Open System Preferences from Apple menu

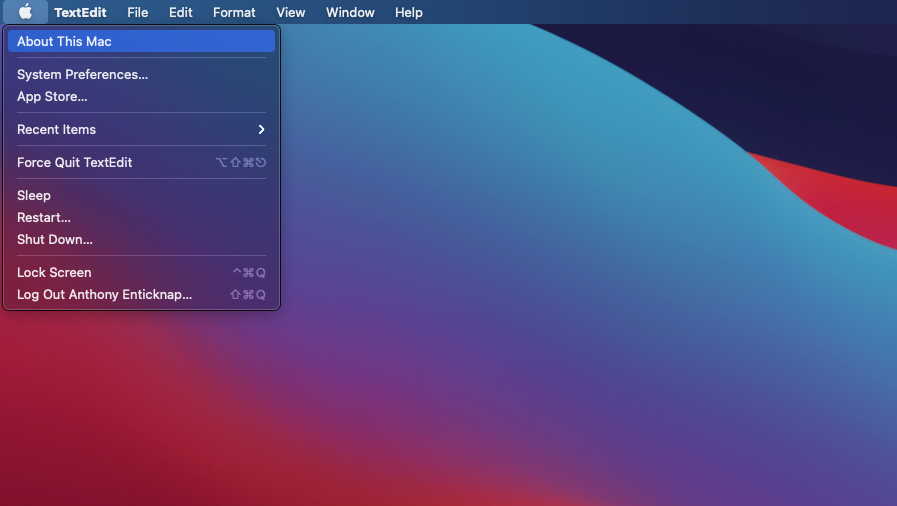click(141, 74)
